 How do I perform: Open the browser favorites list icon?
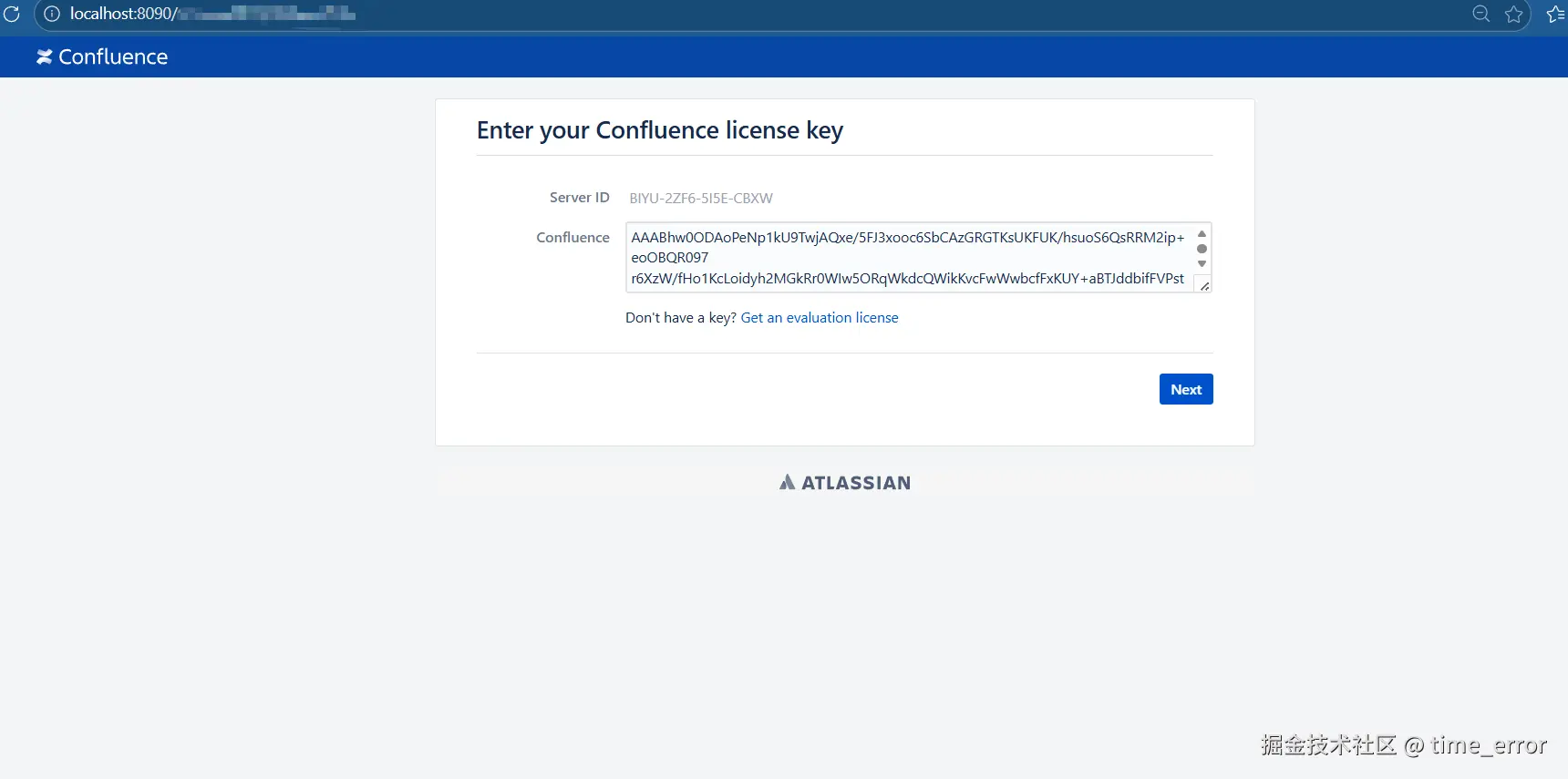(1555, 14)
